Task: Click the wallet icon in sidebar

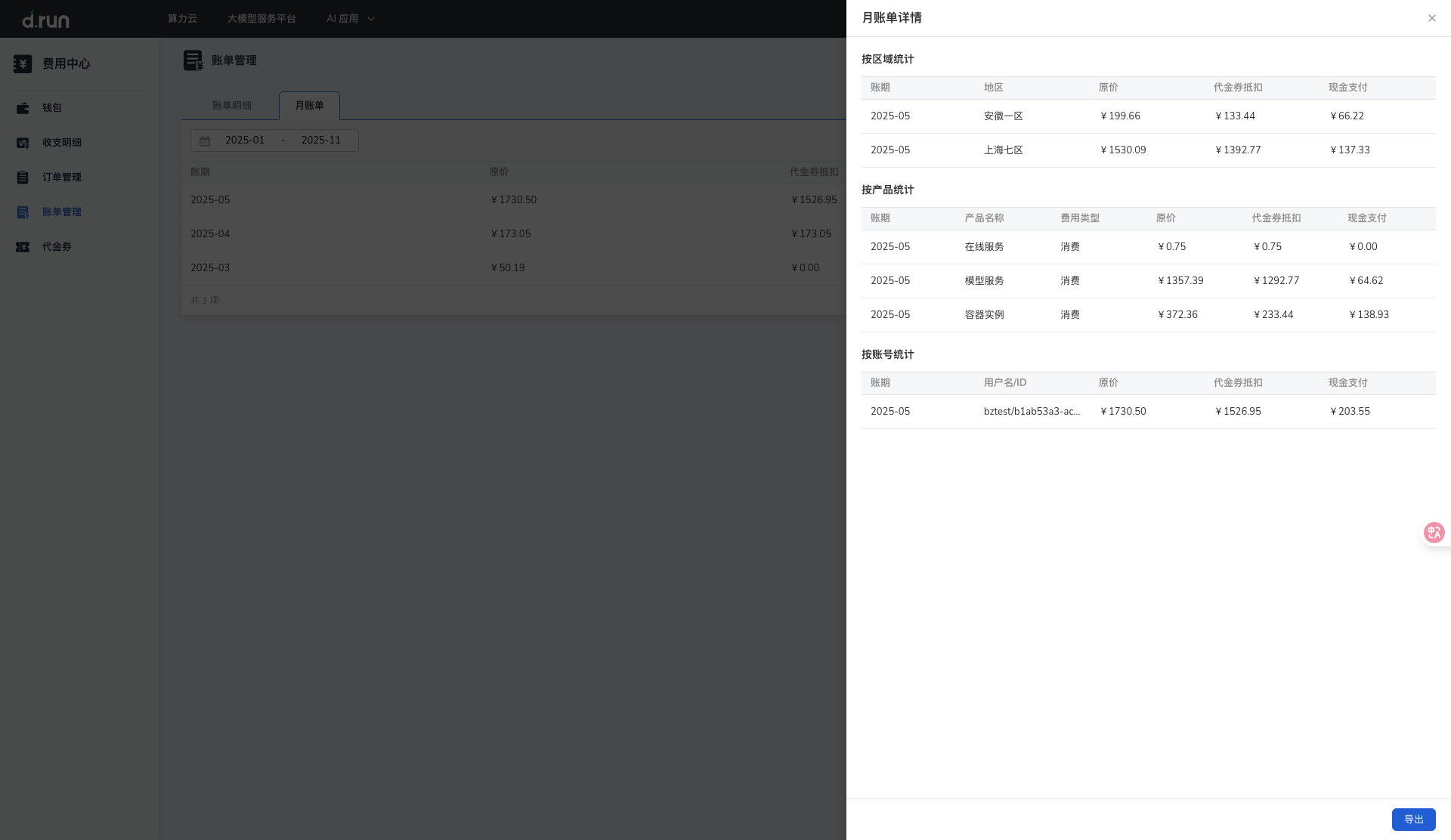Action: tap(23, 108)
